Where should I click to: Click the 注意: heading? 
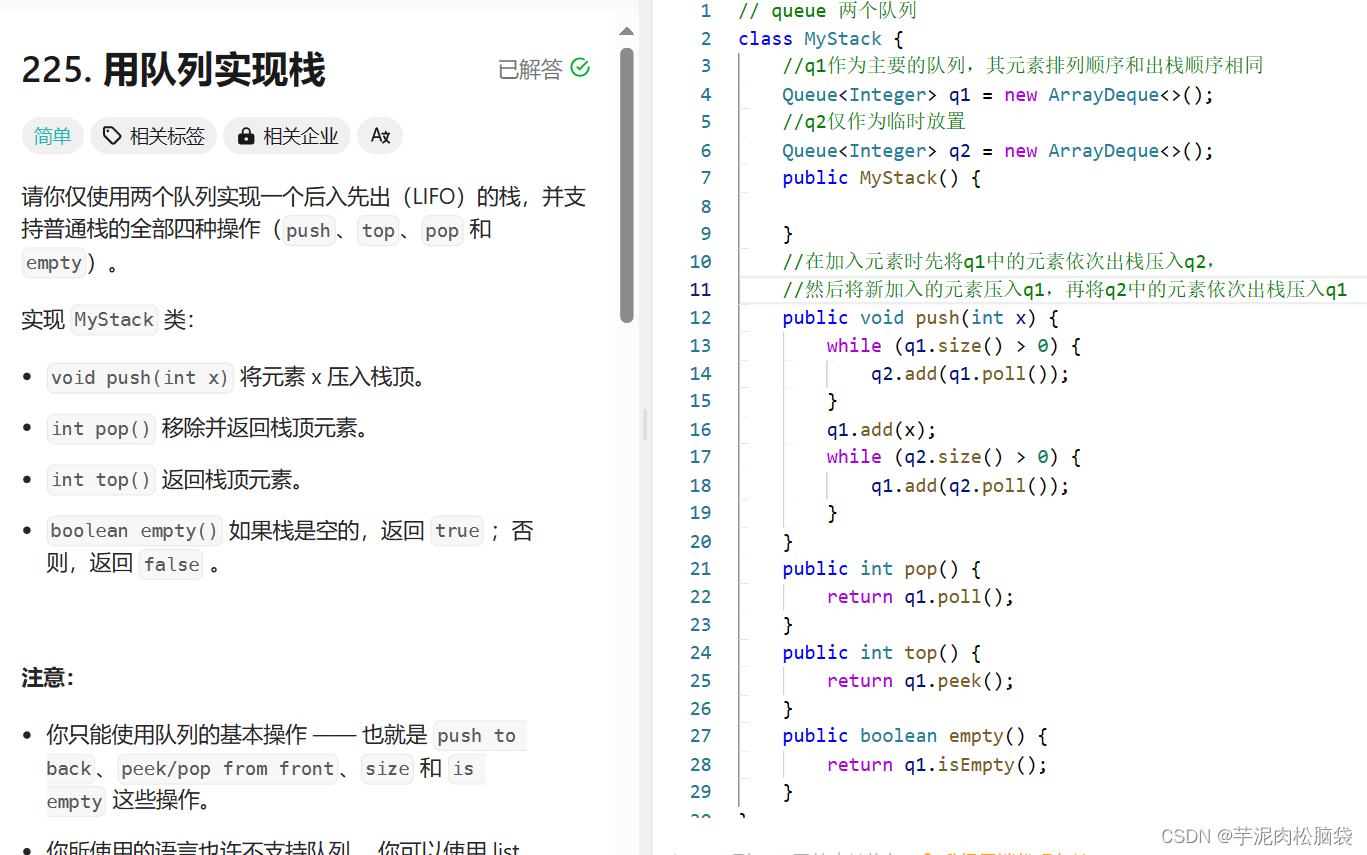click(48, 678)
